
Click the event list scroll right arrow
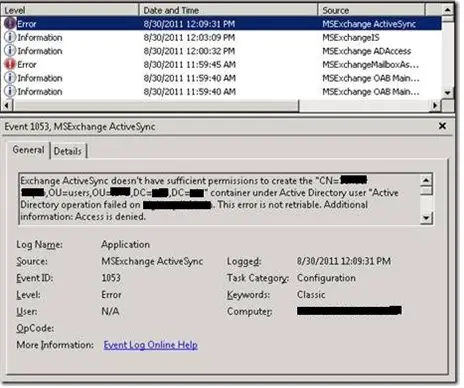(435, 106)
